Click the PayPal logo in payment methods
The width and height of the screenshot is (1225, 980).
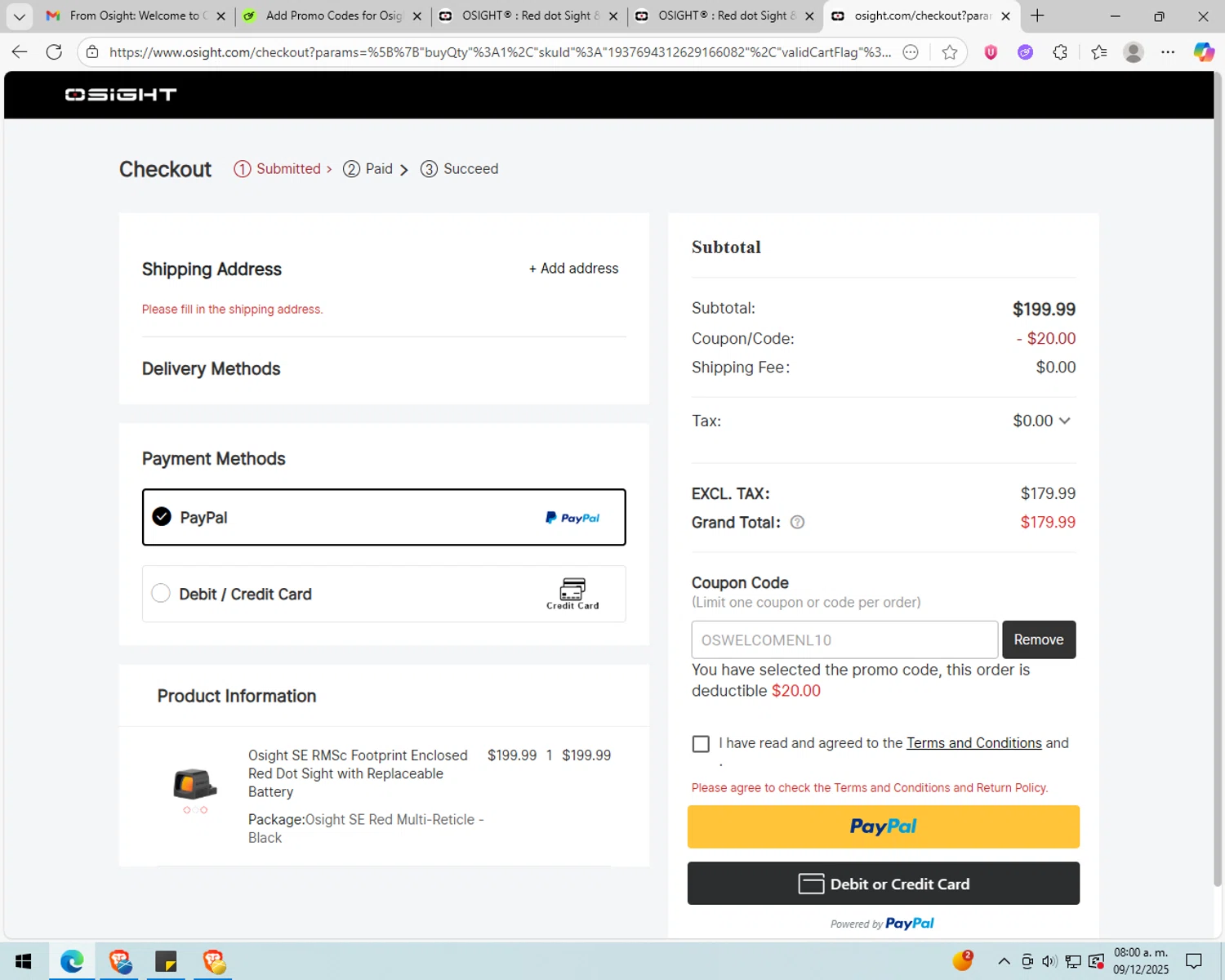572,518
